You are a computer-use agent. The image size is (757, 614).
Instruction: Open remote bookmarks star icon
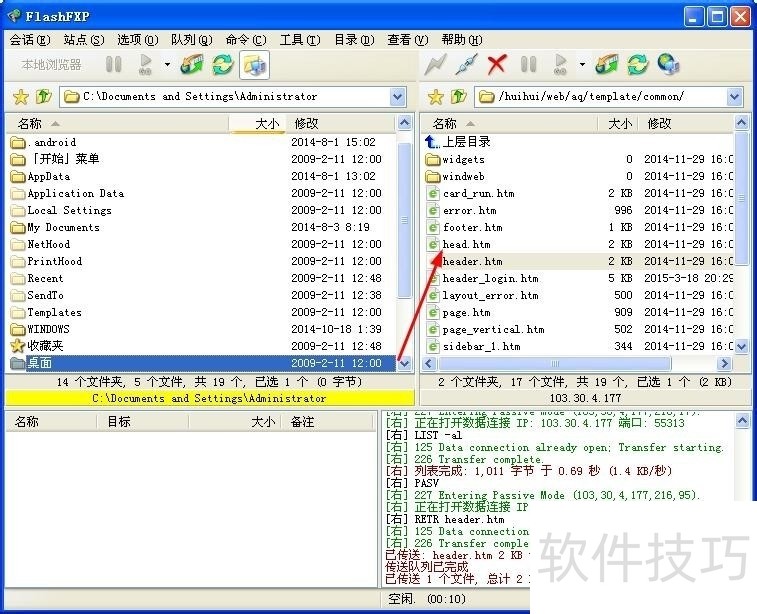pos(435,97)
